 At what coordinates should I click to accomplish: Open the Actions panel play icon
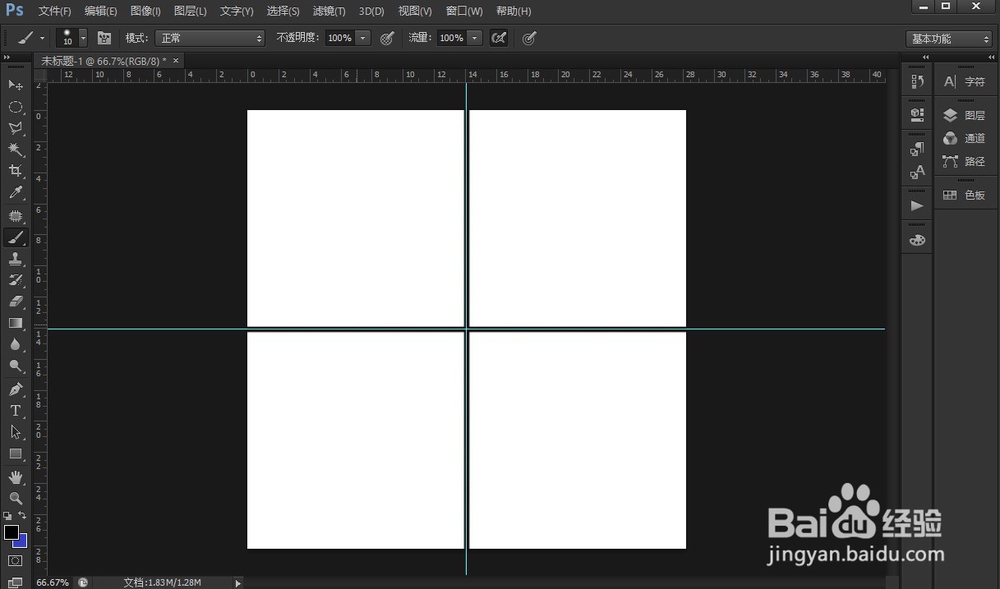tap(917, 205)
